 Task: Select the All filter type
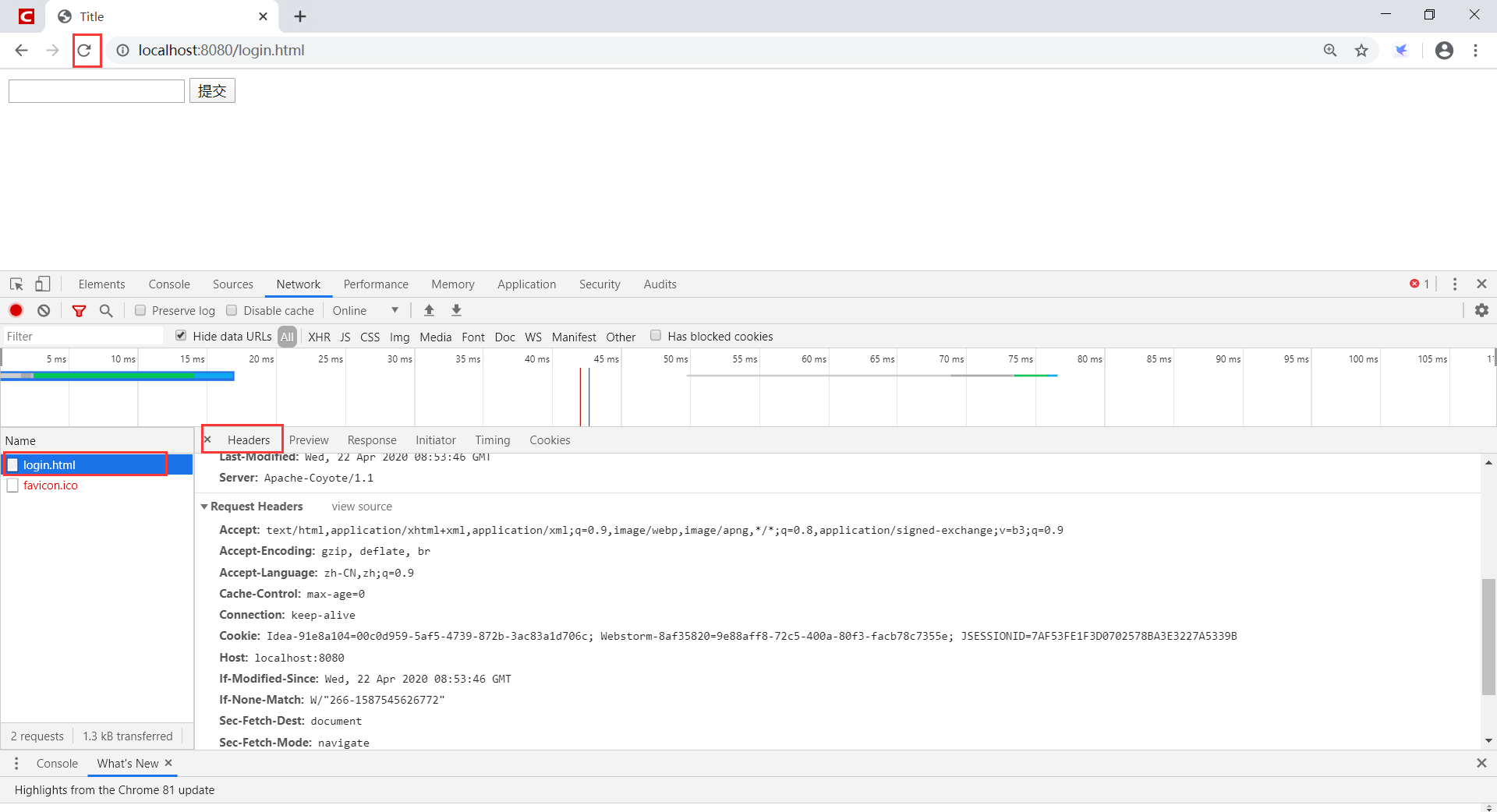pyautogui.click(x=288, y=337)
